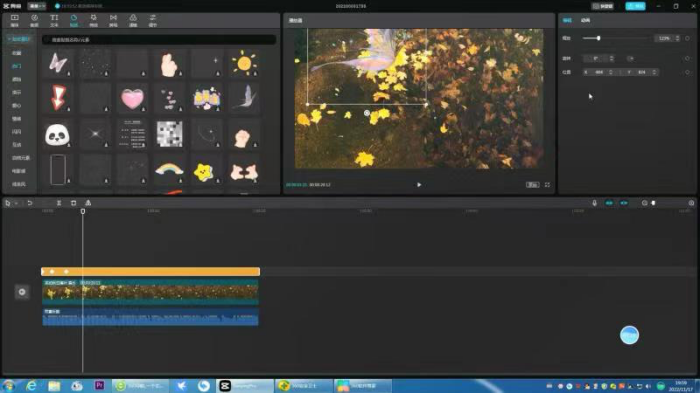This screenshot has height=393, width=700.
Task: Add a rotation keyframe diamond
Action: click(688, 59)
